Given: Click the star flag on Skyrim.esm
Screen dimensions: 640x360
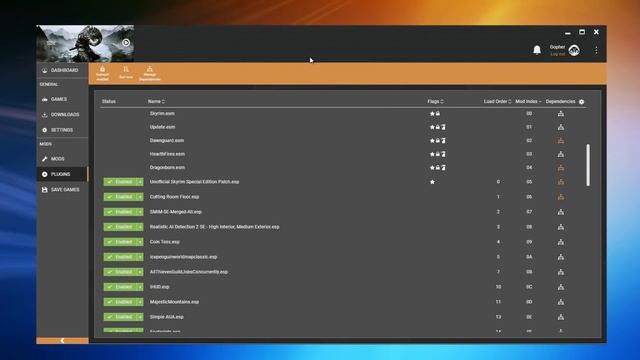Looking at the screenshot, I should (x=432, y=113).
